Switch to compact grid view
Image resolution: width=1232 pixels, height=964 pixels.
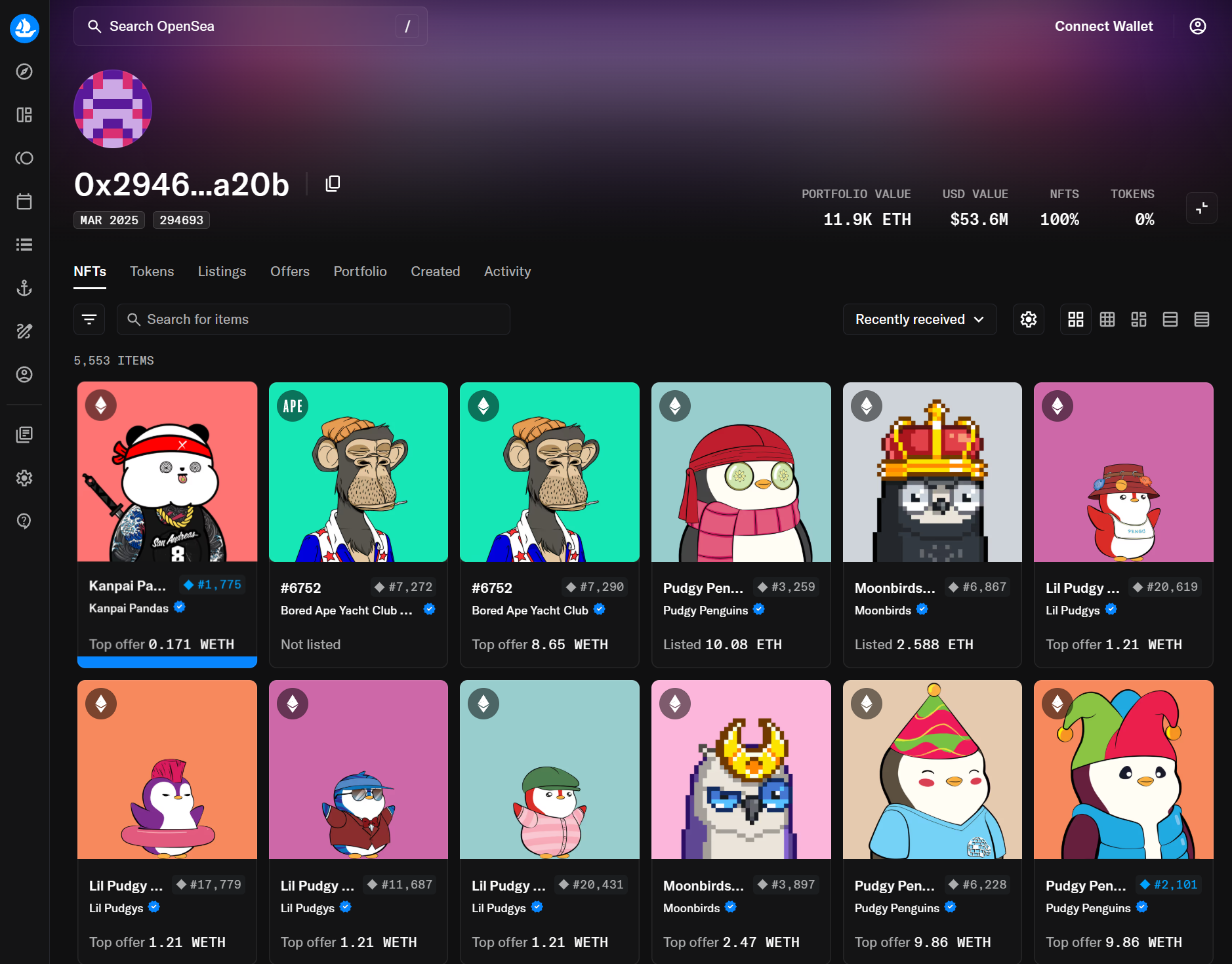[1107, 319]
